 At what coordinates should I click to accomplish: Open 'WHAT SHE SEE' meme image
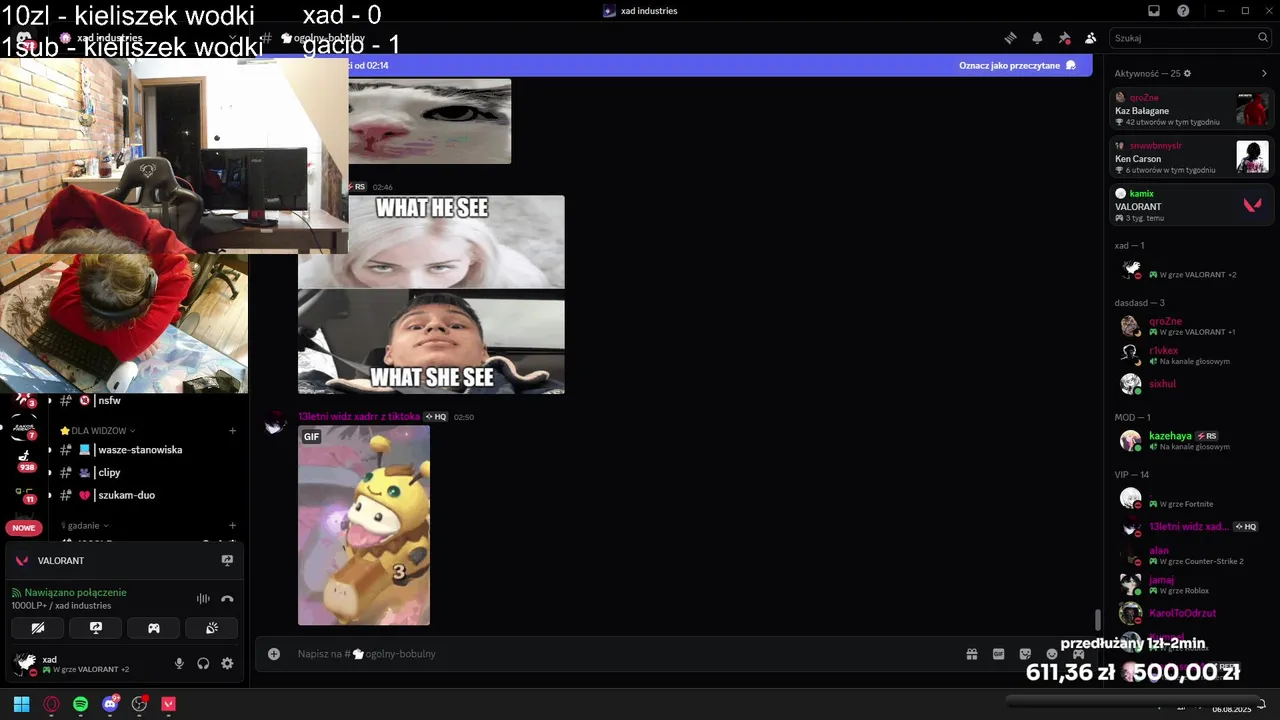[431, 342]
